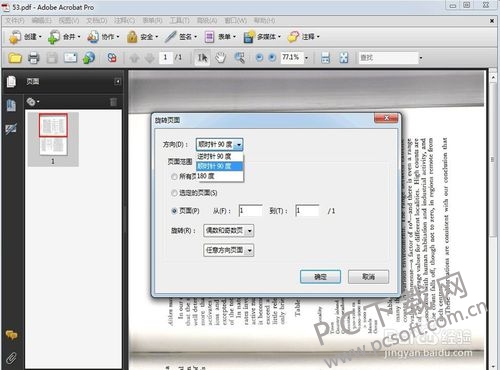500x370 pixels.
Task: Open the View menu
Action: pos(69,21)
